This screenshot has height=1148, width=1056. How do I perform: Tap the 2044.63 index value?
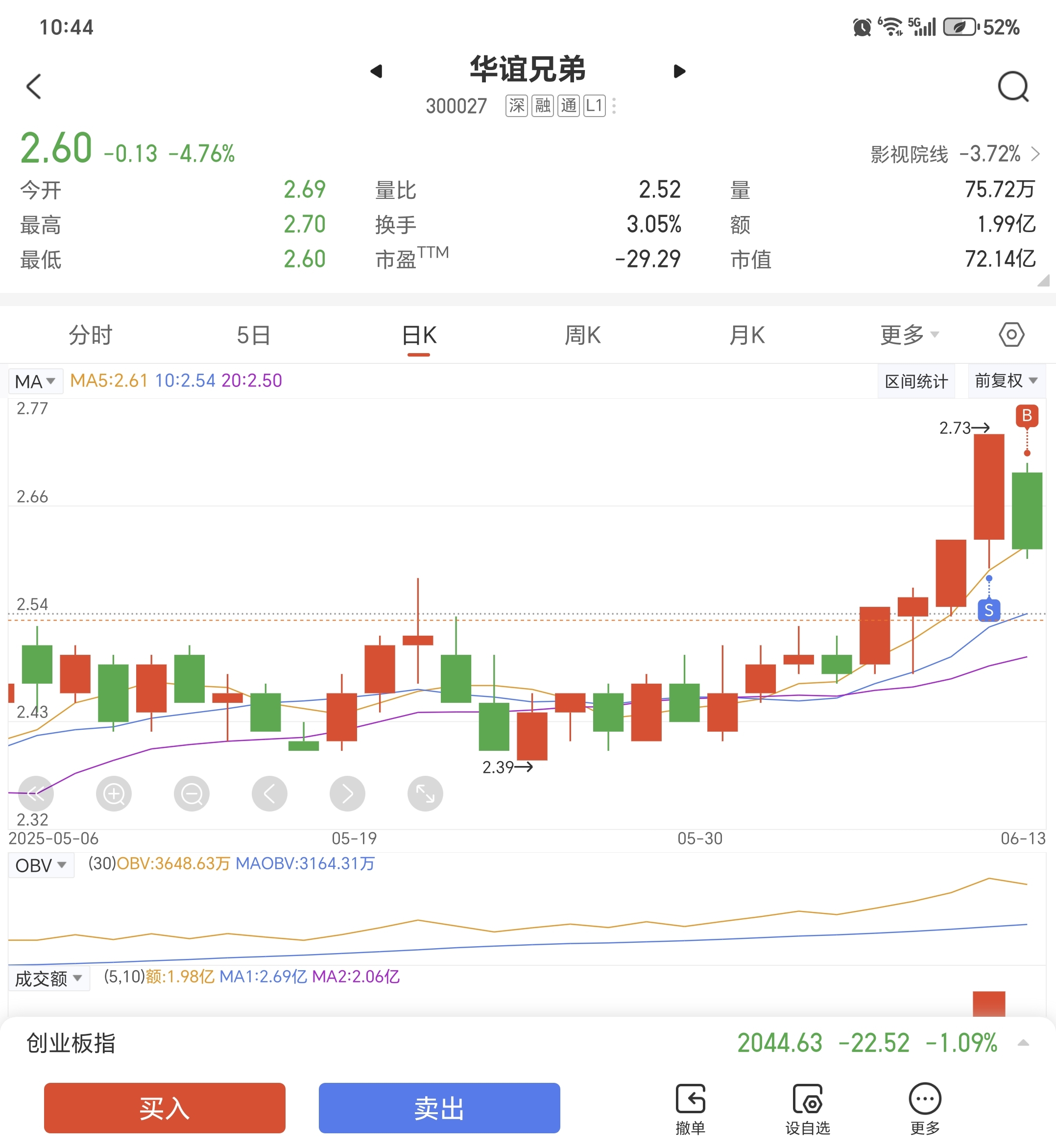click(779, 1043)
